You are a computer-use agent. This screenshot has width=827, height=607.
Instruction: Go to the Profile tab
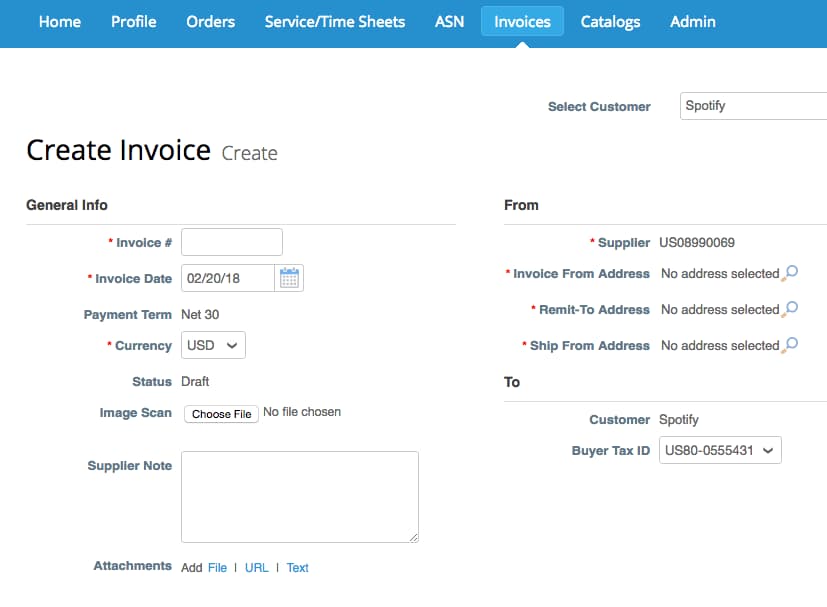pos(133,21)
